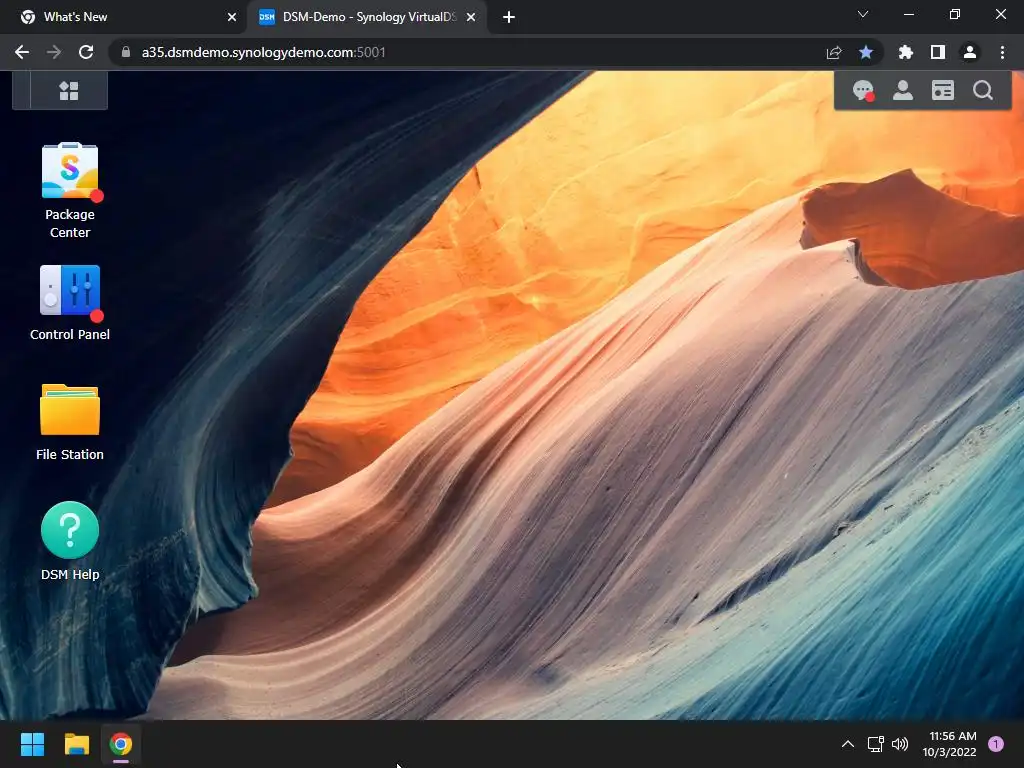
Task: Close the DSM-Demo tab
Action: point(471,17)
